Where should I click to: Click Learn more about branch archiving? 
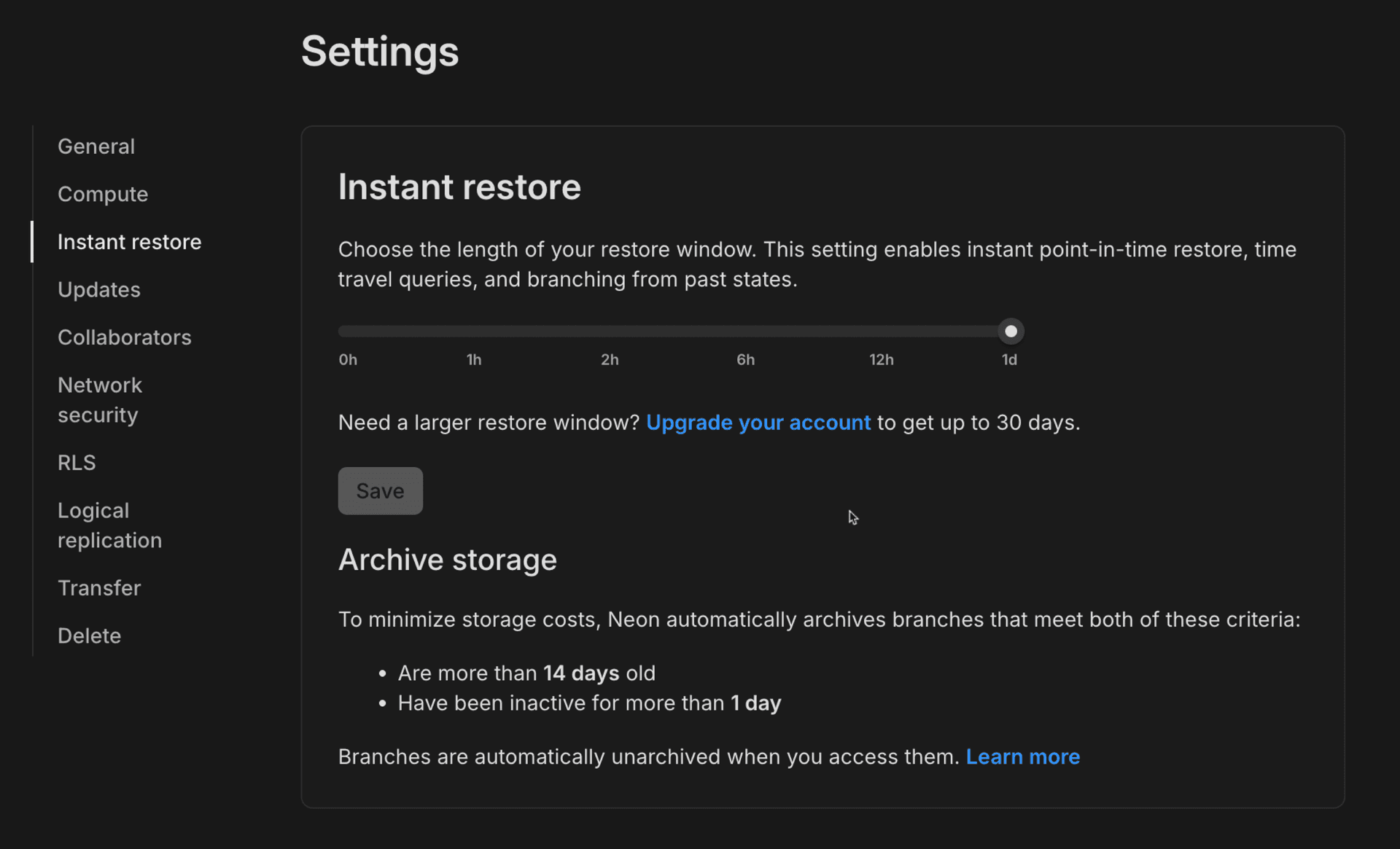[1022, 756]
